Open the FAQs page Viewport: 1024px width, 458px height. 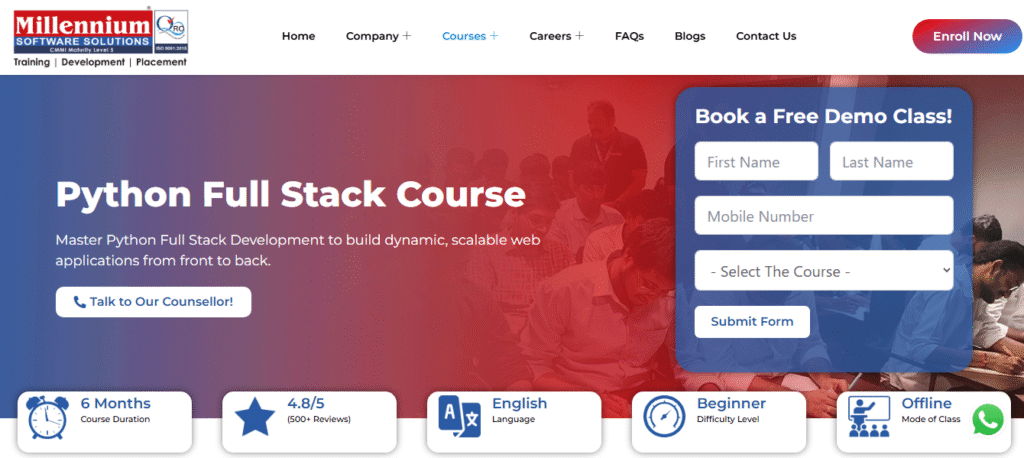(x=629, y=36)
